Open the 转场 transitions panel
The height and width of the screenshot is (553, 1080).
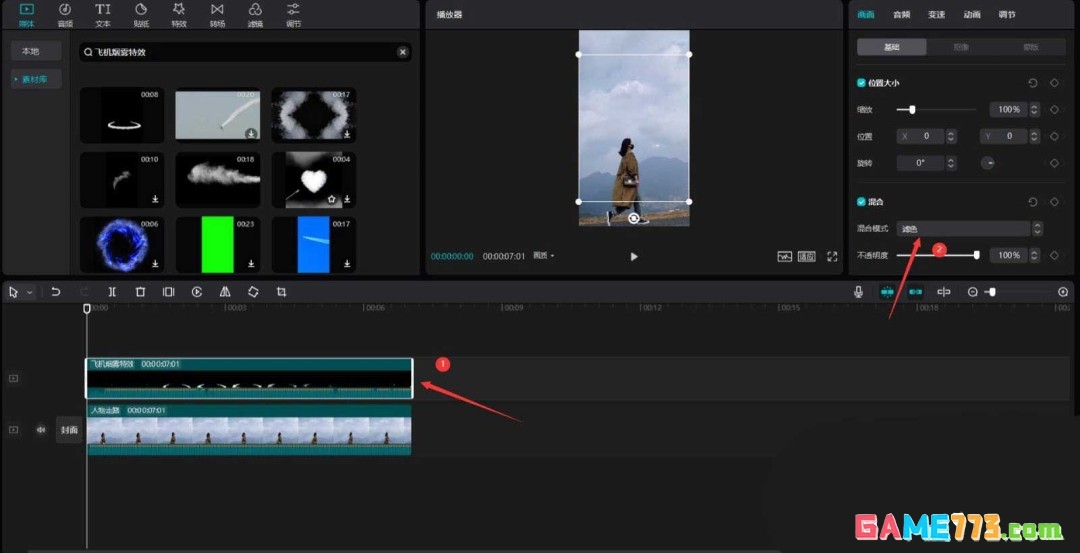217,14
